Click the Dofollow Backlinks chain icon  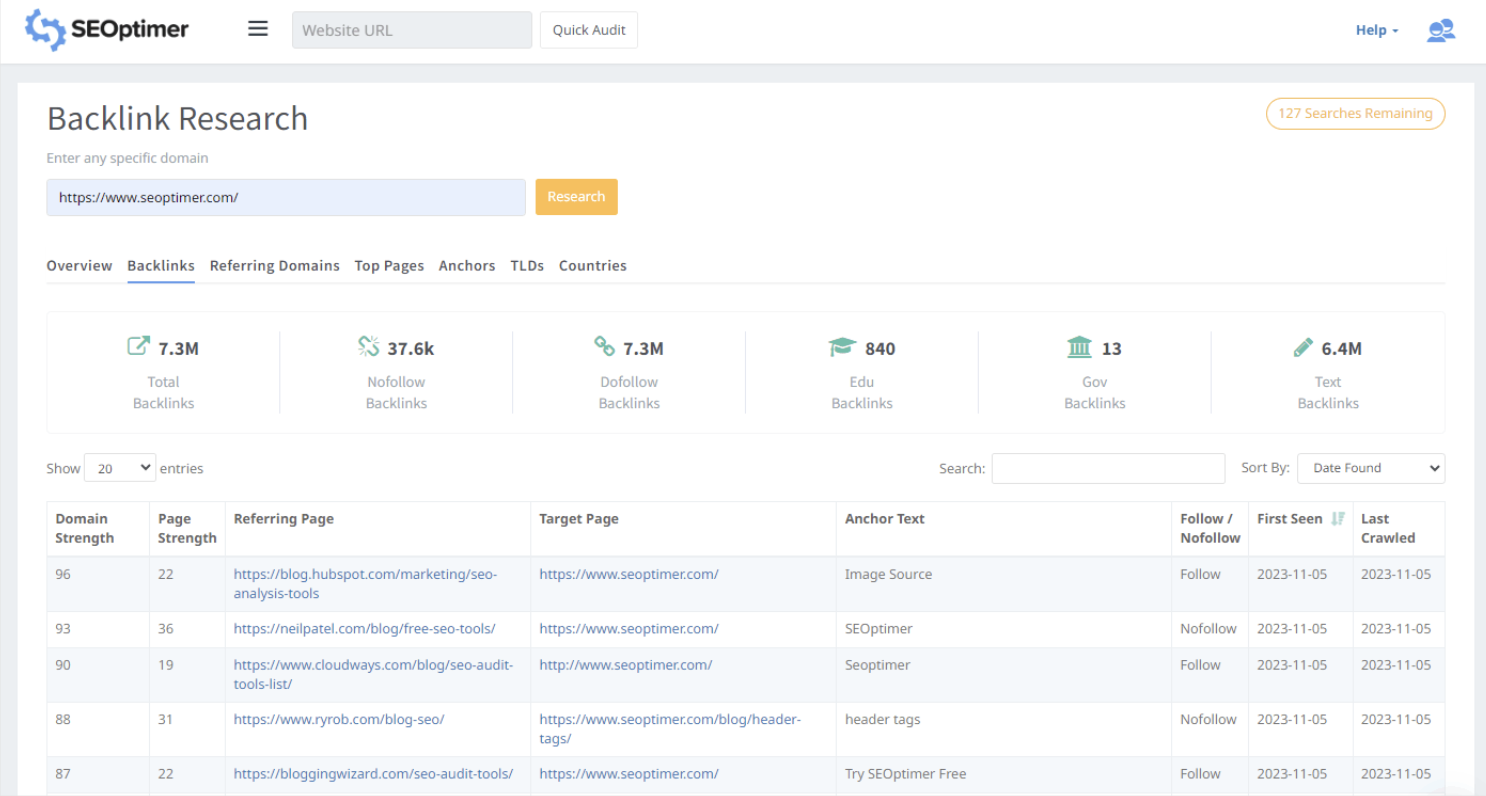(604, 347)
